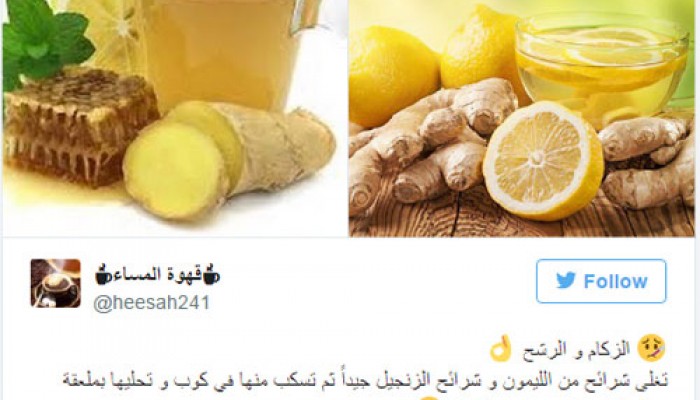The image size is (700, 400).
Task: Click the glass bowl of lemon tea
Action: [x=602, y=67]
